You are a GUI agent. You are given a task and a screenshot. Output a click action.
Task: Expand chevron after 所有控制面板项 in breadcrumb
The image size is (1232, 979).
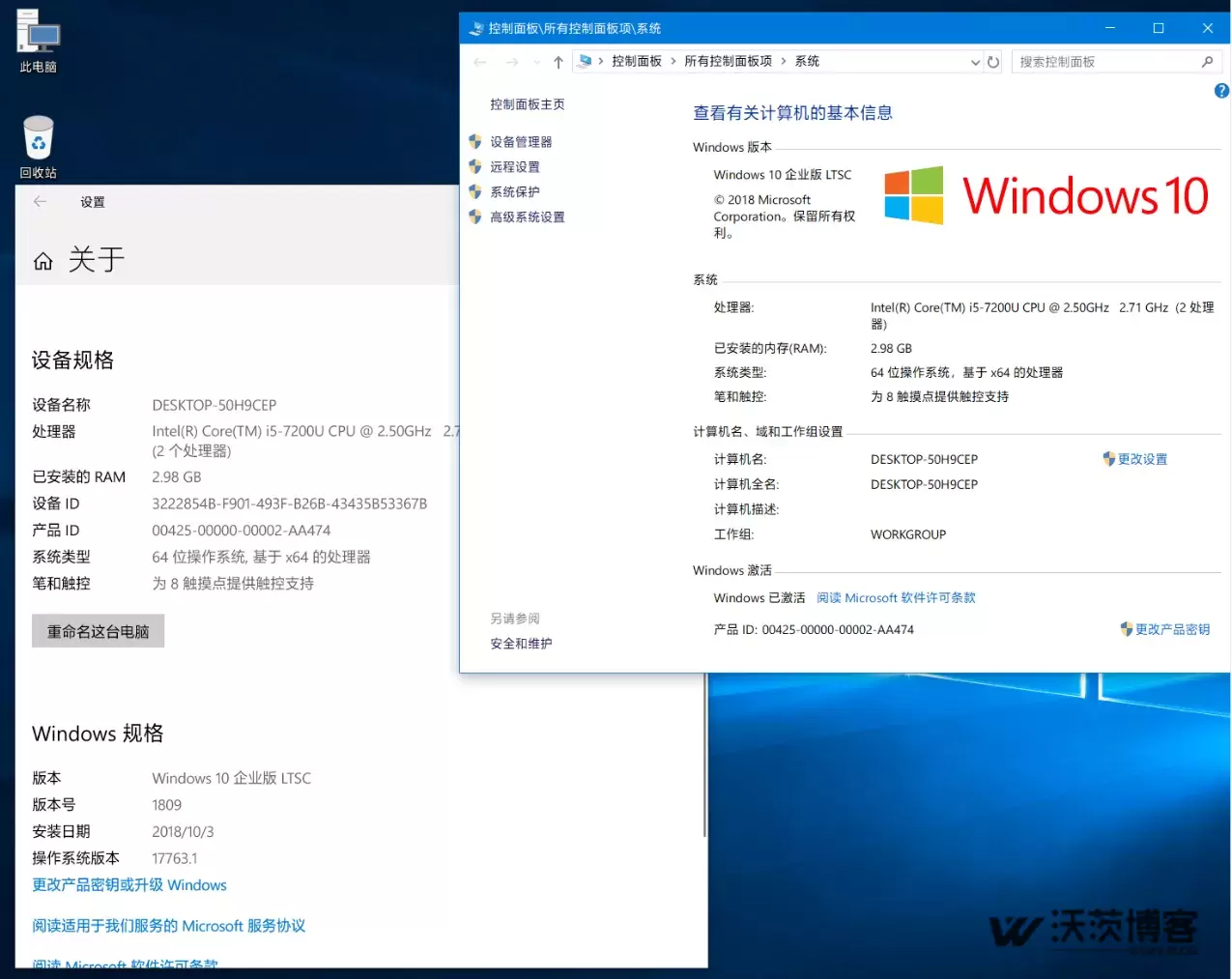(784, 61)
